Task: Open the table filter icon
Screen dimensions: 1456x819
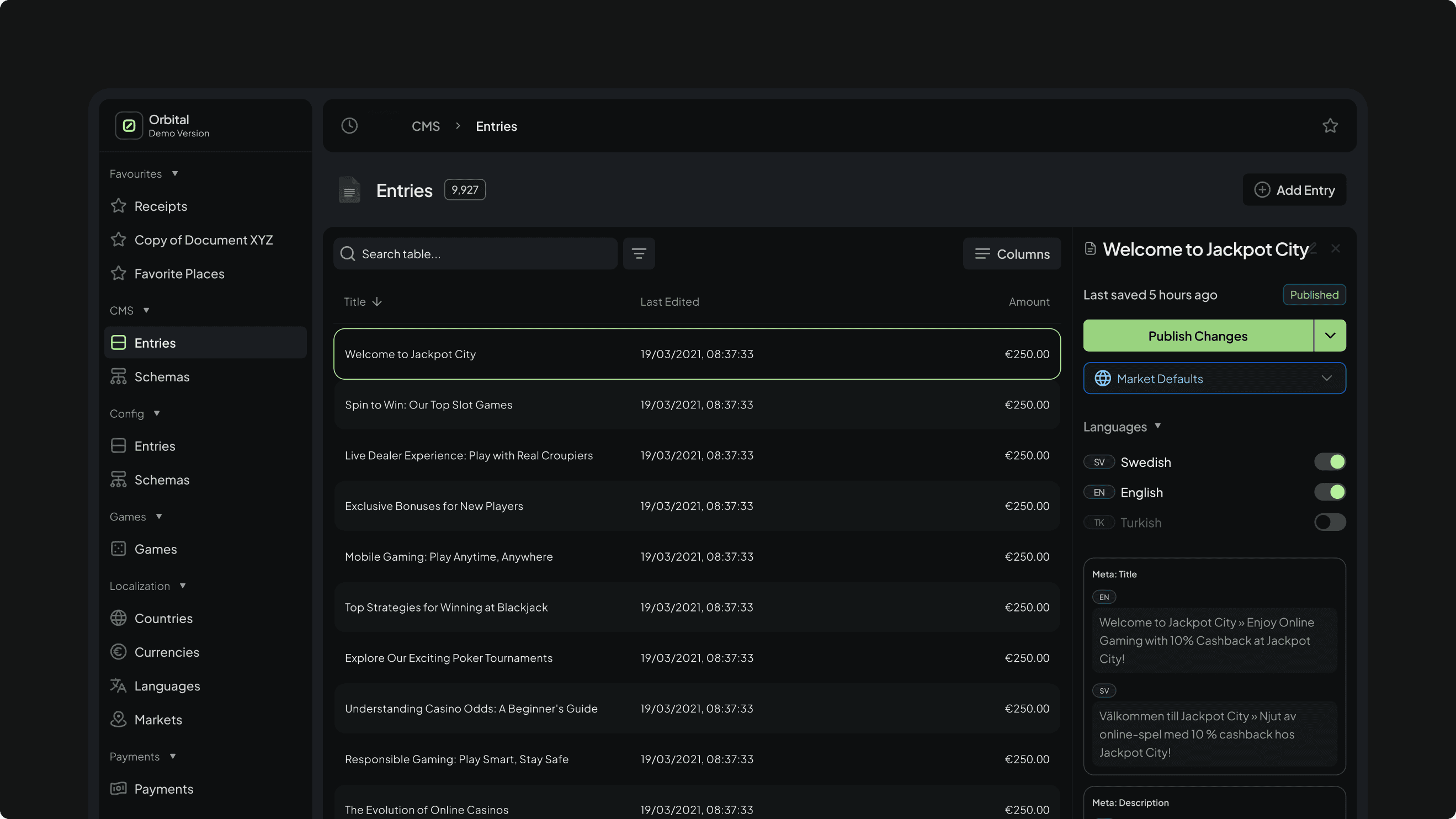Action: [x=639, y=254]
